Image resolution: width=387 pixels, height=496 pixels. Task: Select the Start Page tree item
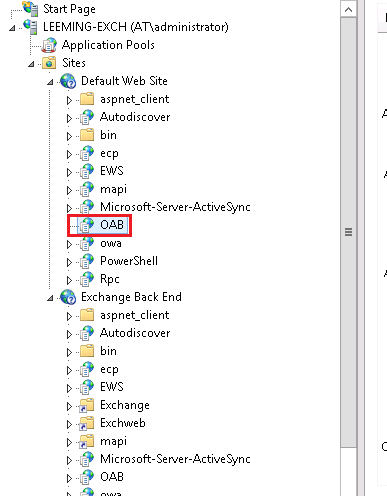69,9
